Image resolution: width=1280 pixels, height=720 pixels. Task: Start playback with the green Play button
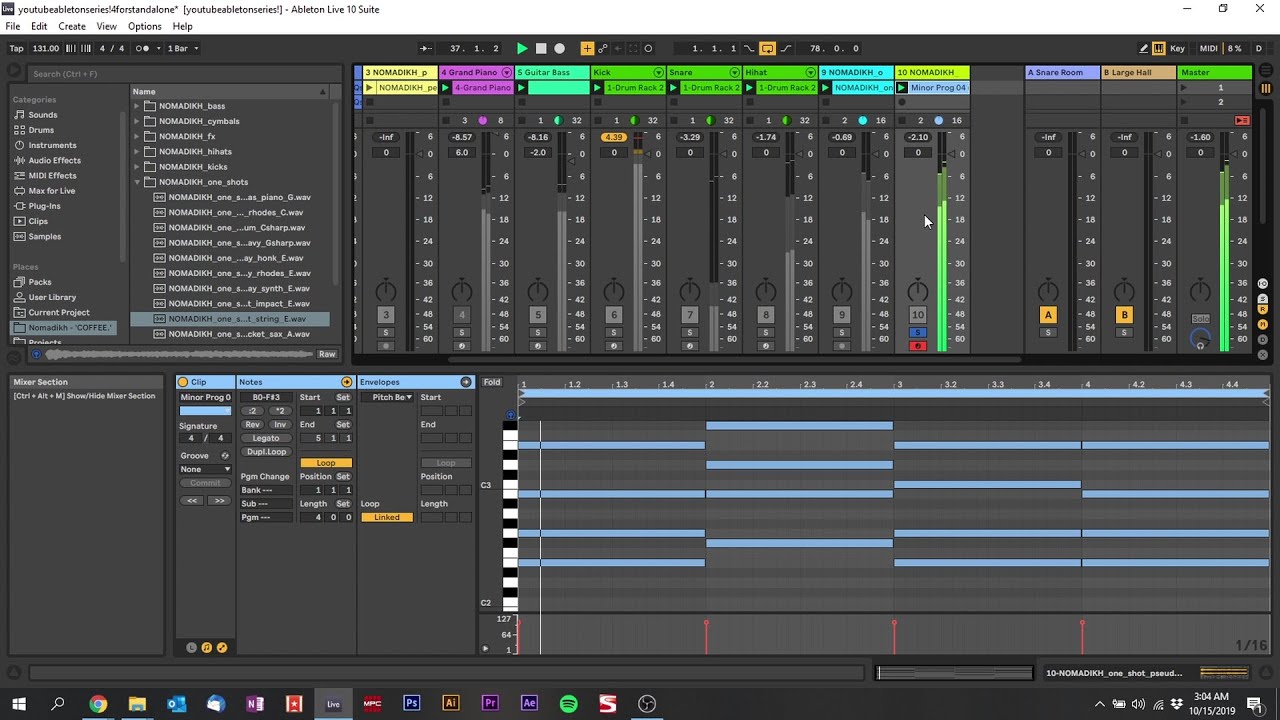tap(522, 48)
